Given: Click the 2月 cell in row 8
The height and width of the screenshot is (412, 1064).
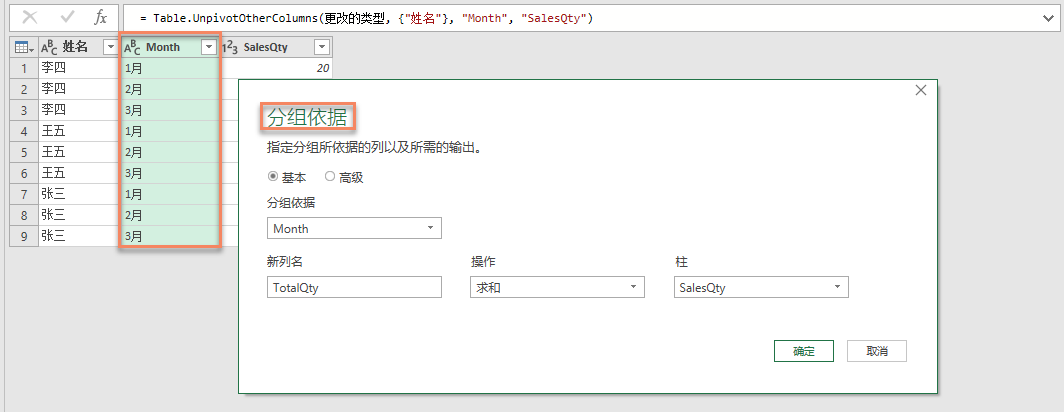Looking at the screenshot, I should [170, 215].
